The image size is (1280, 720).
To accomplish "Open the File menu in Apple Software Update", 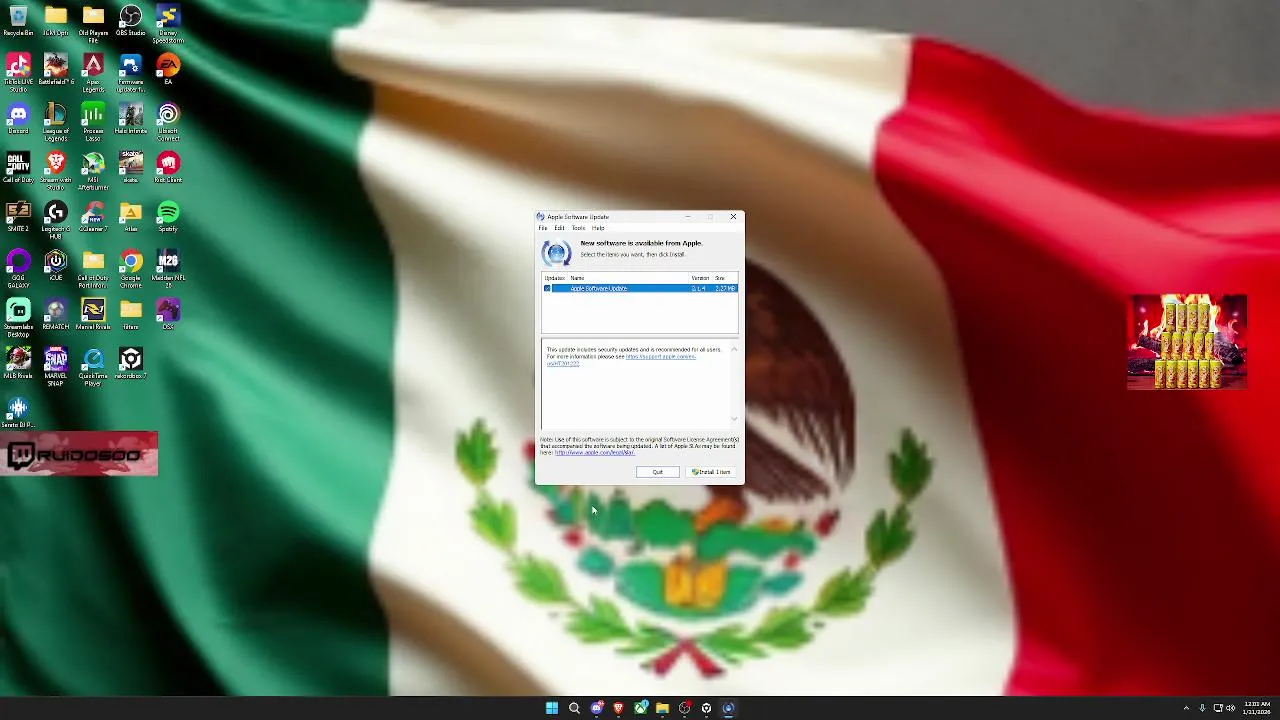I will (543, 228).
